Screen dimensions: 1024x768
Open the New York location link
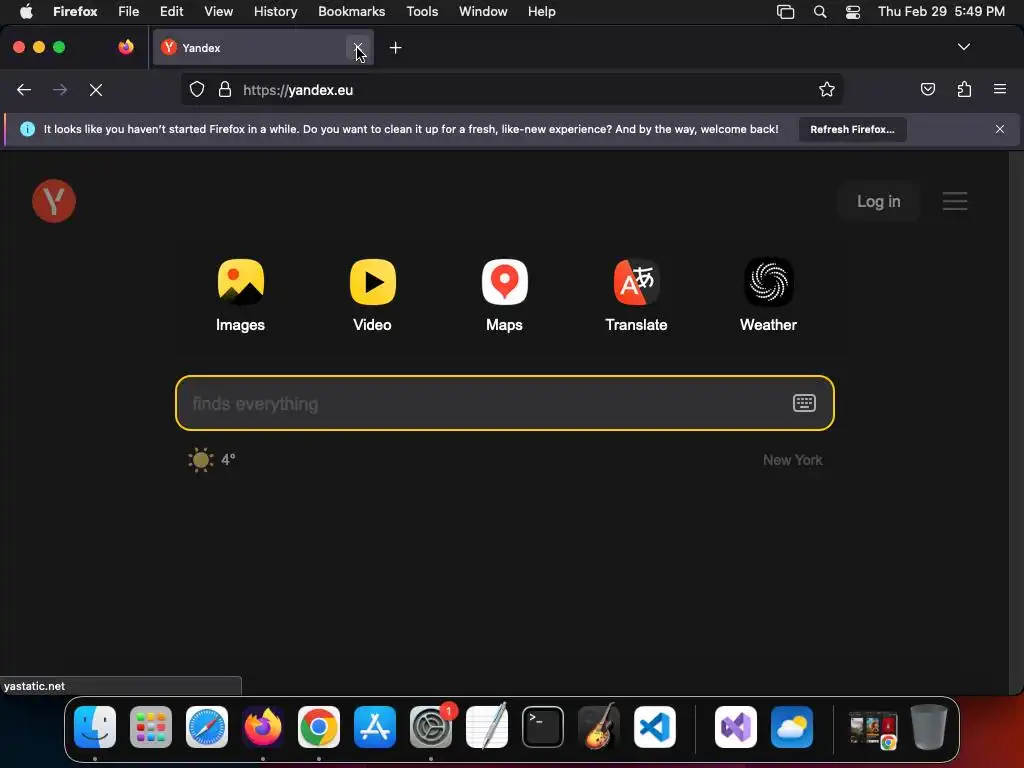pyautogui.click(x=792, y=460)
